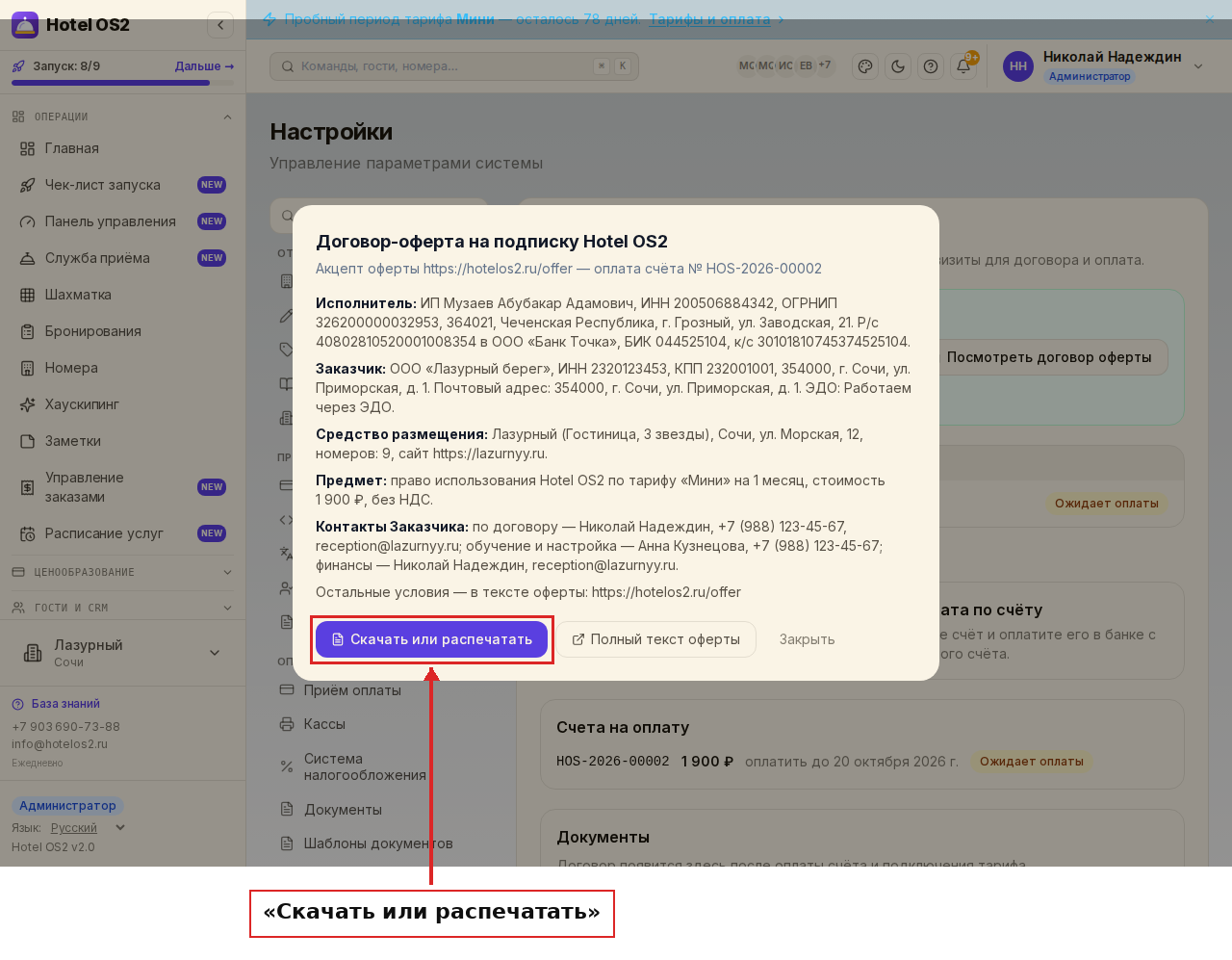Viewport: 1232px width, 960px height.
Task: Open notifications bell icon
Action: click(x=963, y=66)
